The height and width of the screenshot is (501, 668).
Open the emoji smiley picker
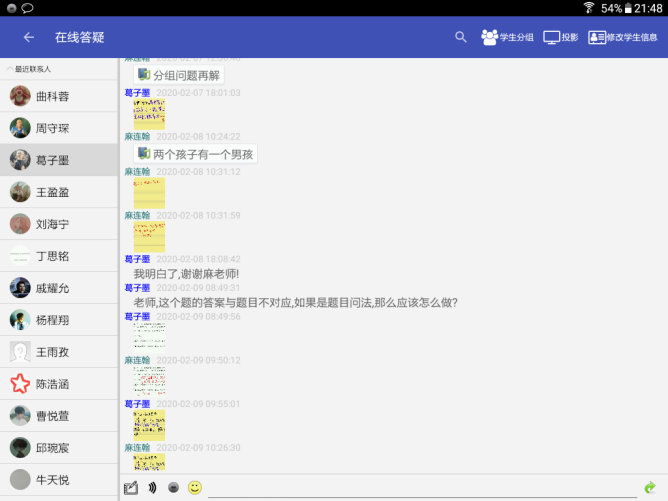coord(195,487)
